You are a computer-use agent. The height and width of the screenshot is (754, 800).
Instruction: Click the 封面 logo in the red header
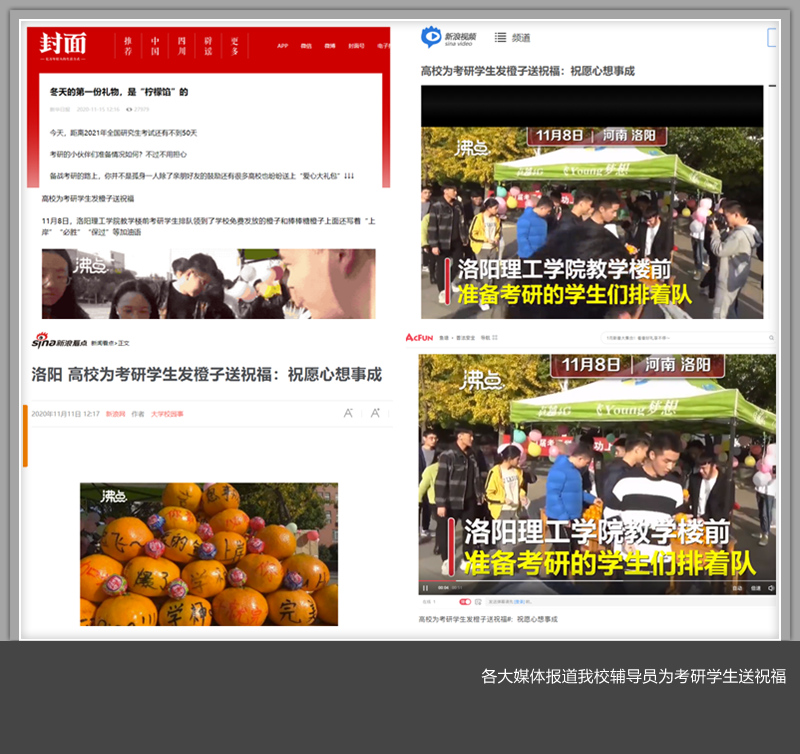(x=63, y=44)
